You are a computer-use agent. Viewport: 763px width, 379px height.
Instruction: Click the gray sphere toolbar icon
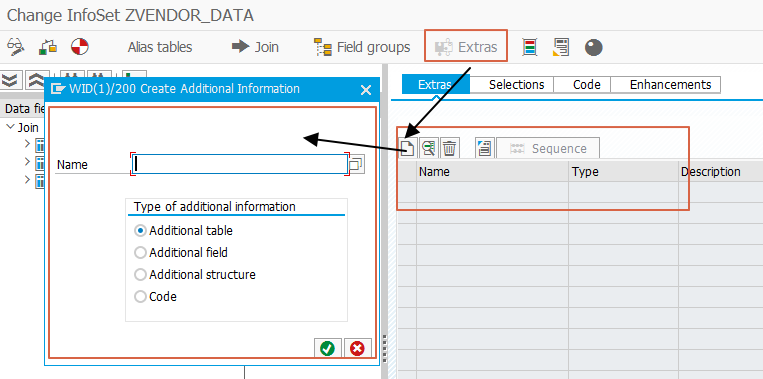(x=594, y=47)
